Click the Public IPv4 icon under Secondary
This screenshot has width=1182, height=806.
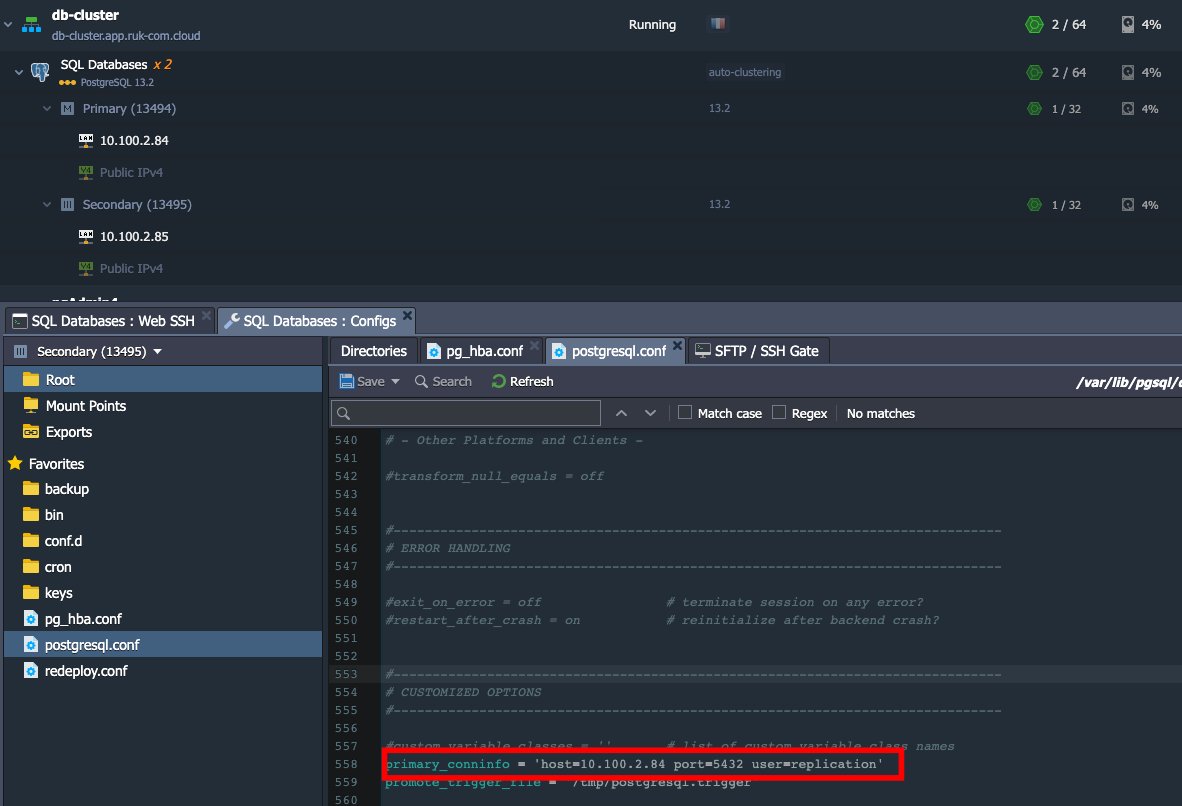pyautogui.click(x=86, y=268)
